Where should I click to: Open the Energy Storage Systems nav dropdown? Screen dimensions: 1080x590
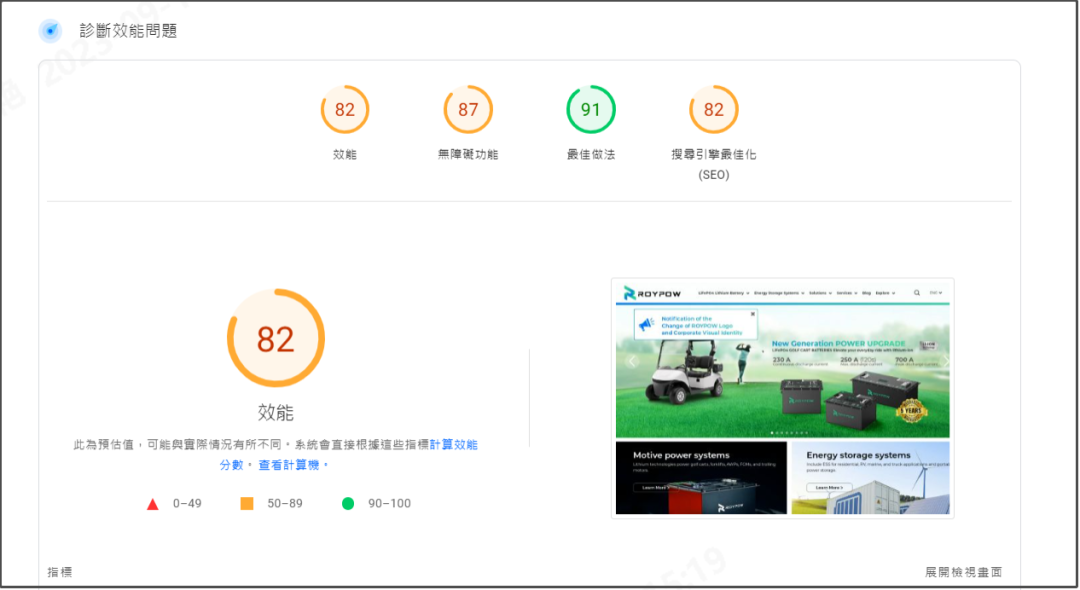[x=779, y=293]
